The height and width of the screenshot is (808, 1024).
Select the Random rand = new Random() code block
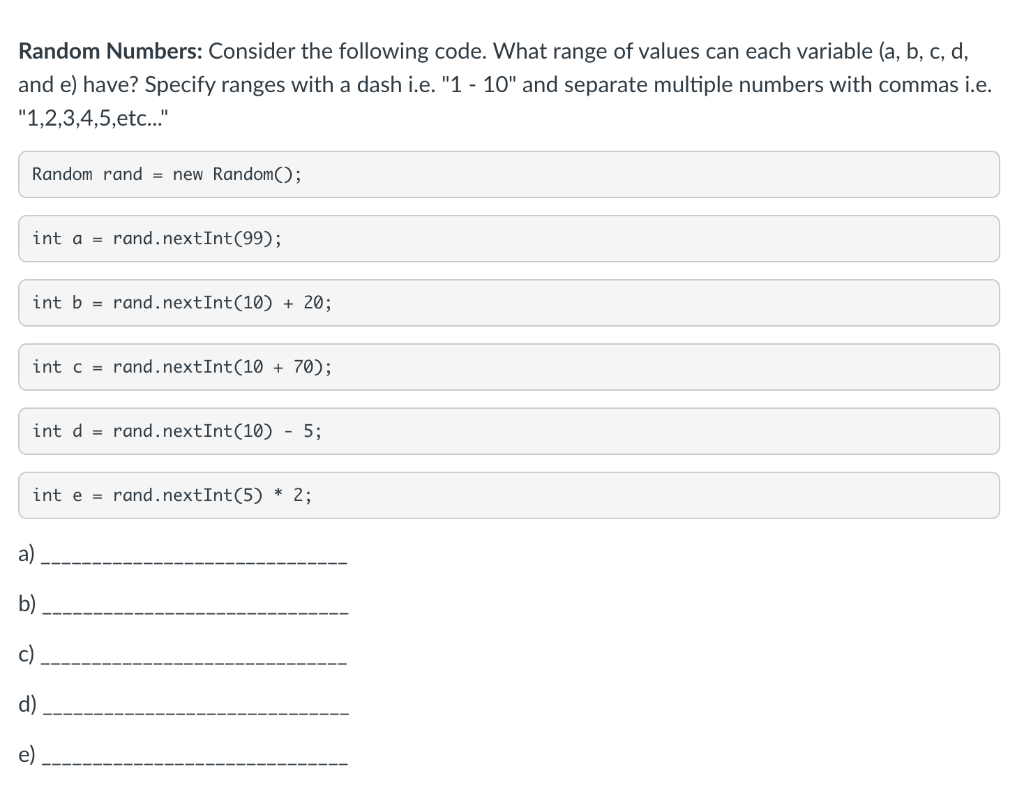(x=509, y=174)
